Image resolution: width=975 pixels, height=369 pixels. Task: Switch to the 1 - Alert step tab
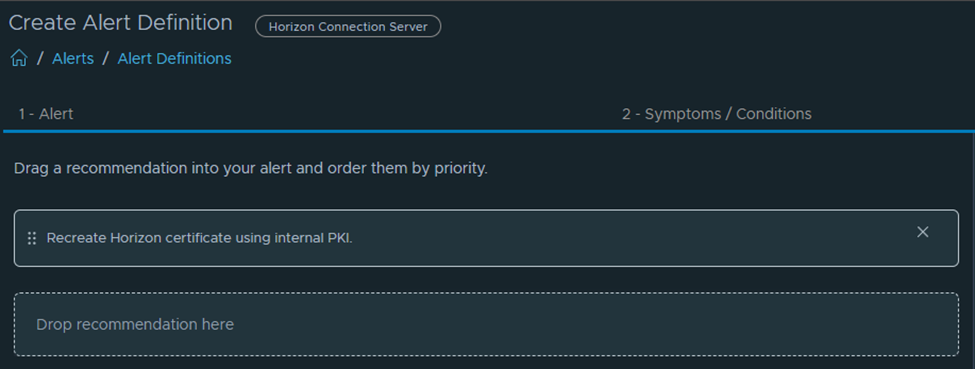tap(46, 114)
